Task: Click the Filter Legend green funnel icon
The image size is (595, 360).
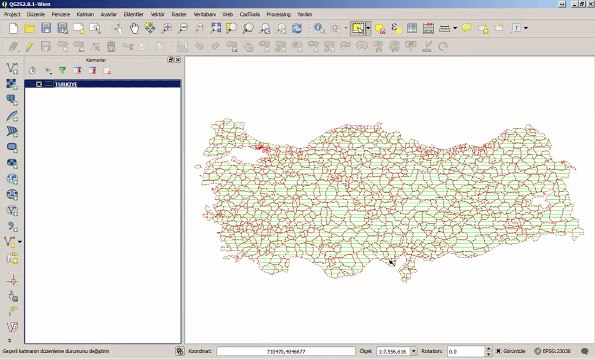Action: (x=62, y=71)
